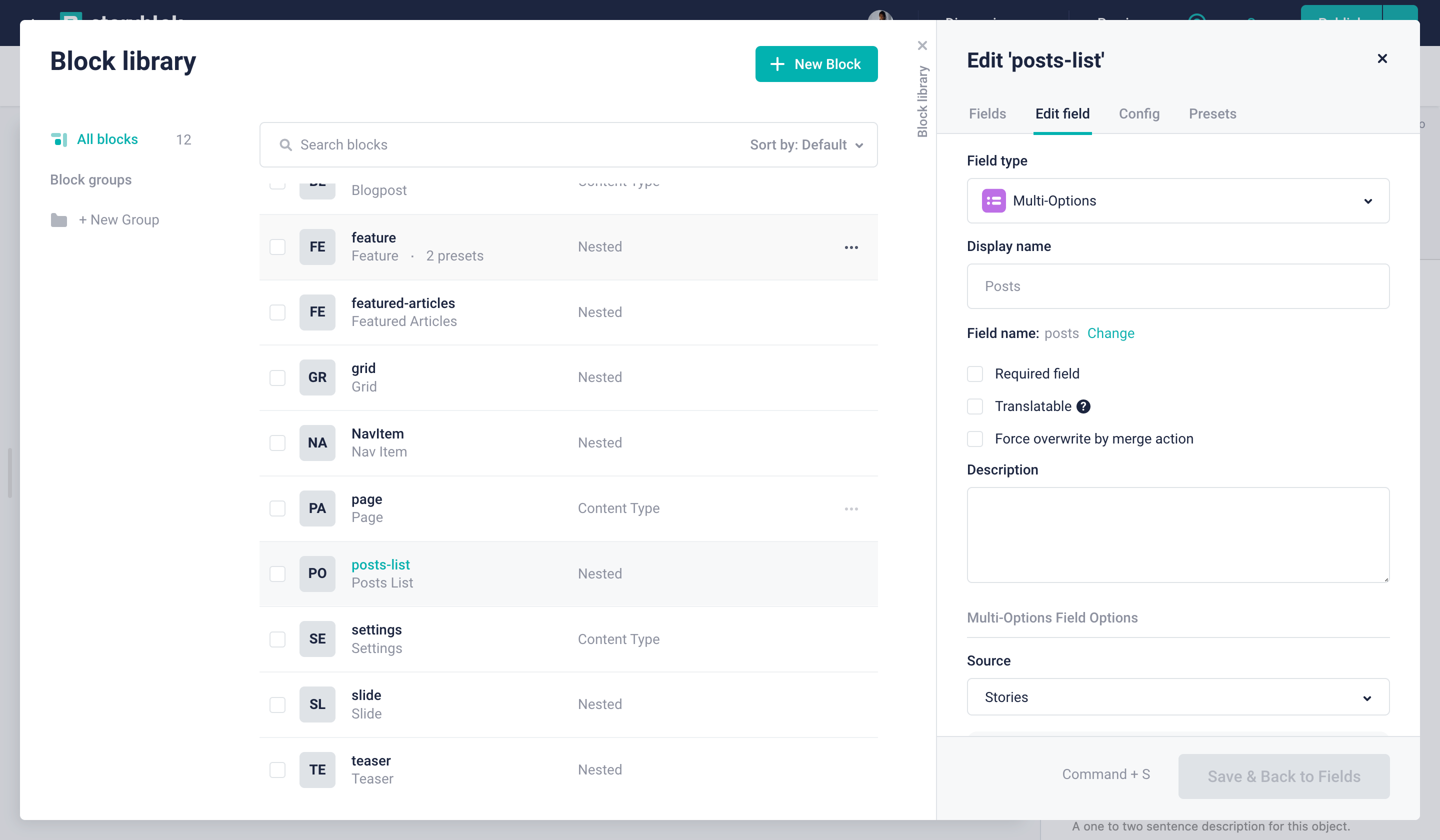Select the page block checkbox

(x=277, y=508)
